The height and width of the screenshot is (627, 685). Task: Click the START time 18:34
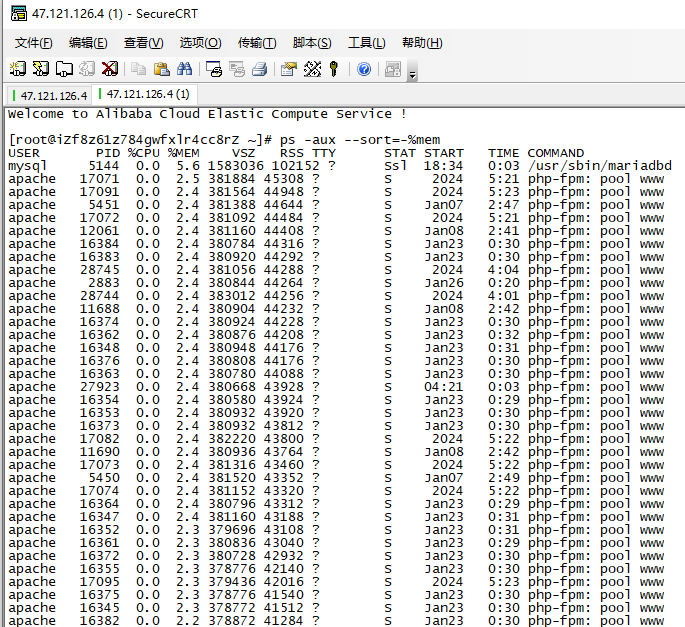click(443, 166)
